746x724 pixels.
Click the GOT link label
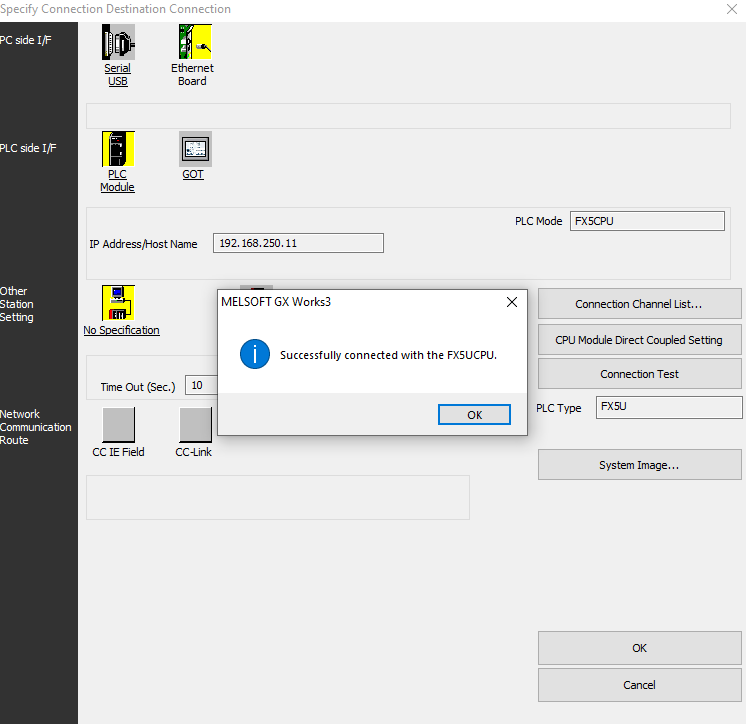point(193,175)
